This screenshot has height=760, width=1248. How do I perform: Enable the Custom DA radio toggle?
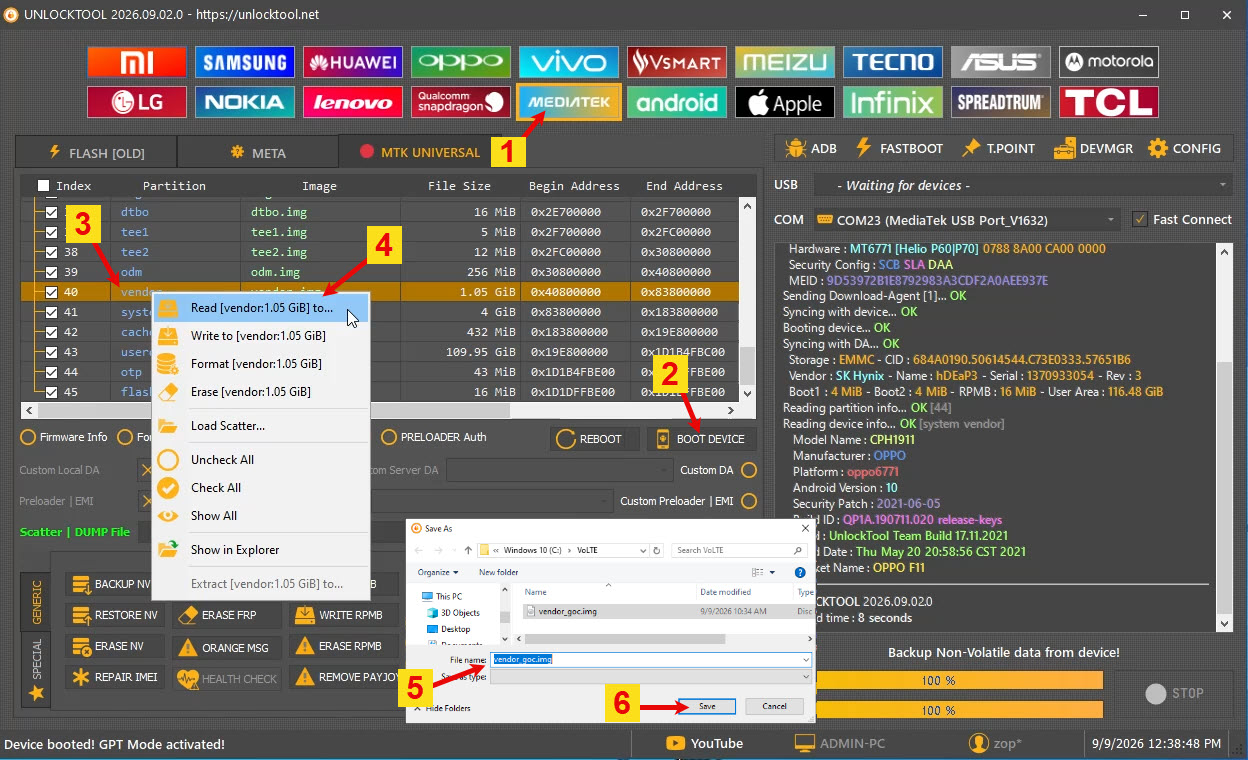[x=748, y=470]
